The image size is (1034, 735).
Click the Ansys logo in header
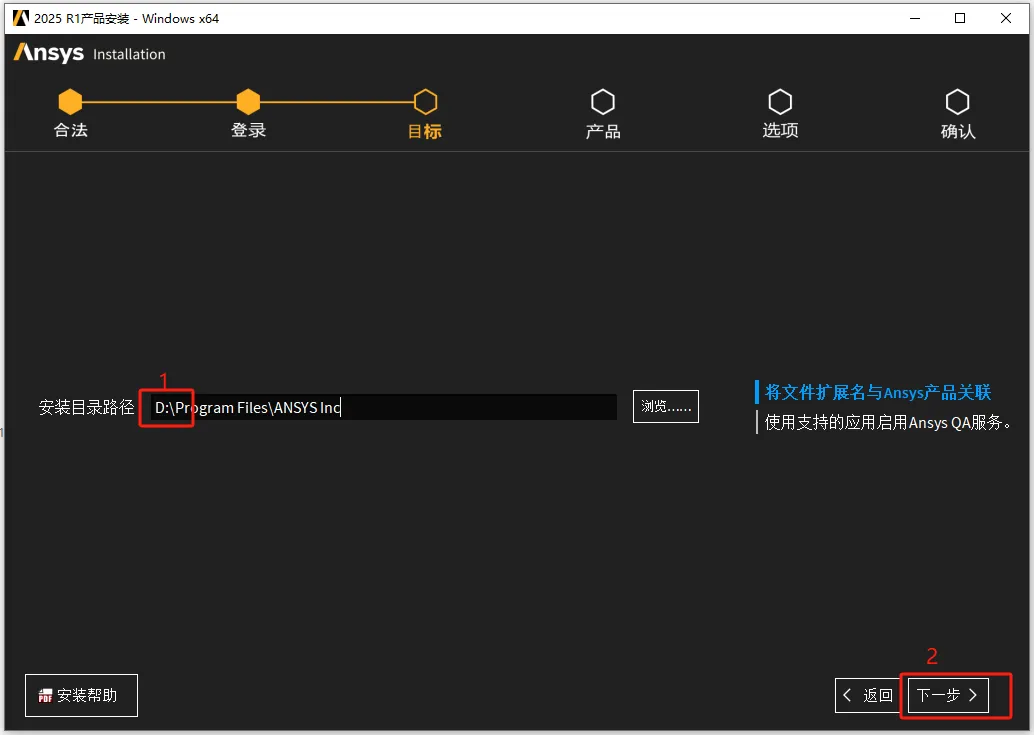pyautogui.click(x=49, y=53)
